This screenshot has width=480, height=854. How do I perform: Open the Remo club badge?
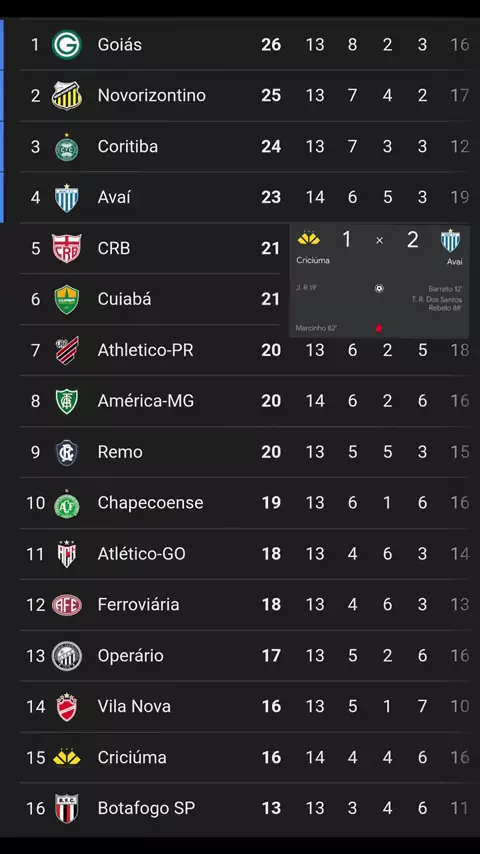pyautogui.click(x=66, y=453)
